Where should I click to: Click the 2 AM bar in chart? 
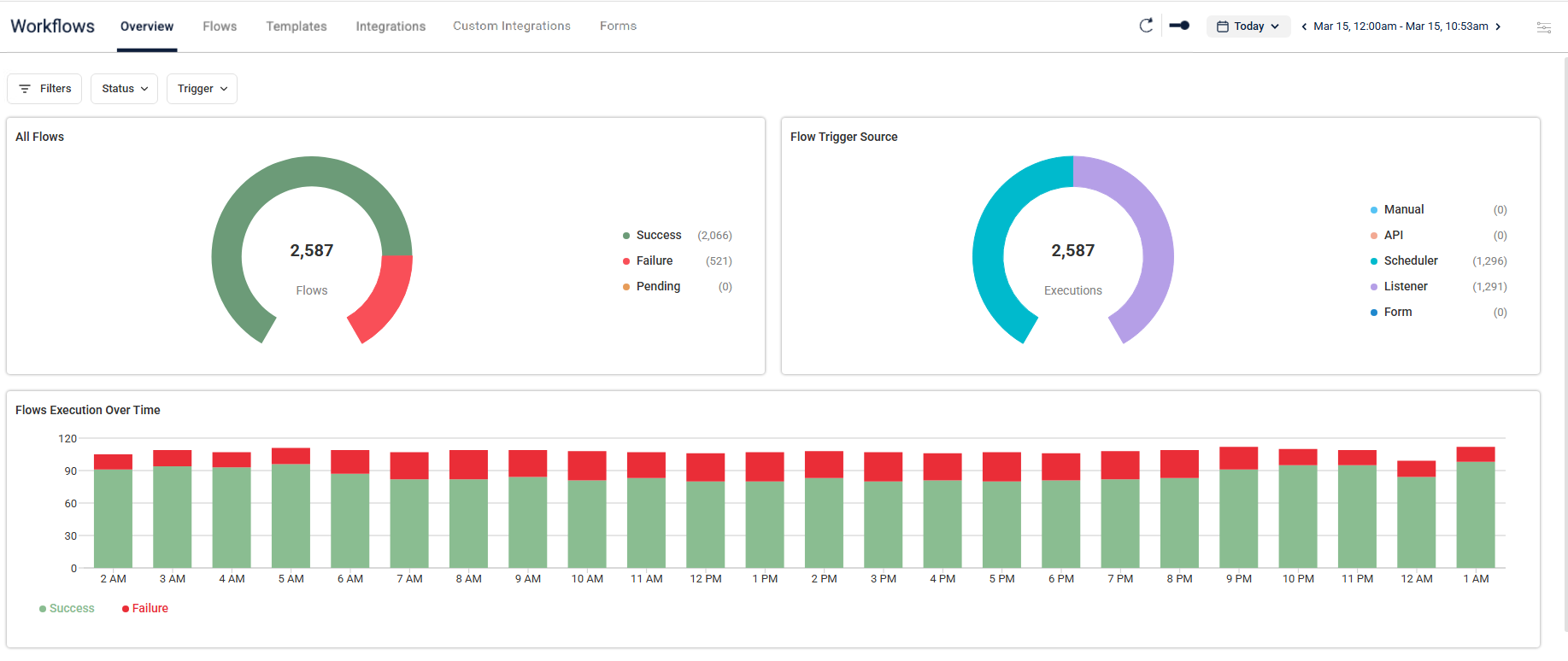pos(113,511)
